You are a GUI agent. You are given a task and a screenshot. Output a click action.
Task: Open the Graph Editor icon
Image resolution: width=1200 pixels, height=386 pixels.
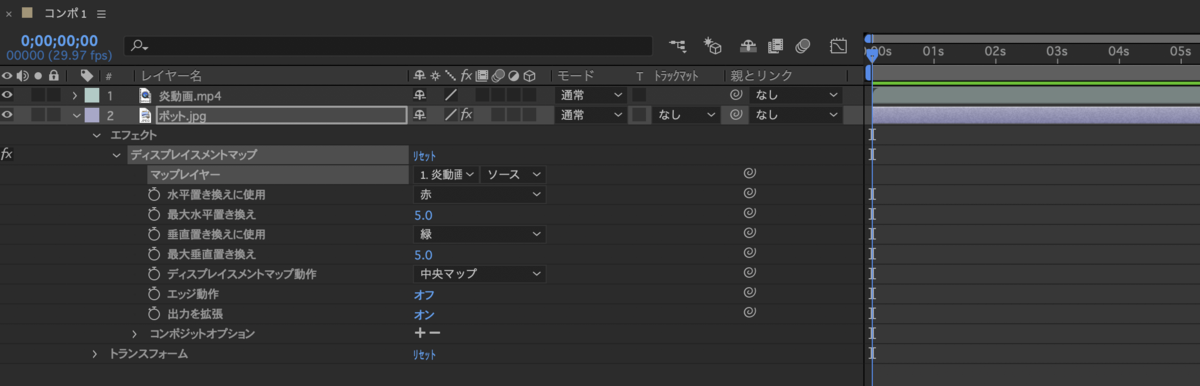(838, 45)
